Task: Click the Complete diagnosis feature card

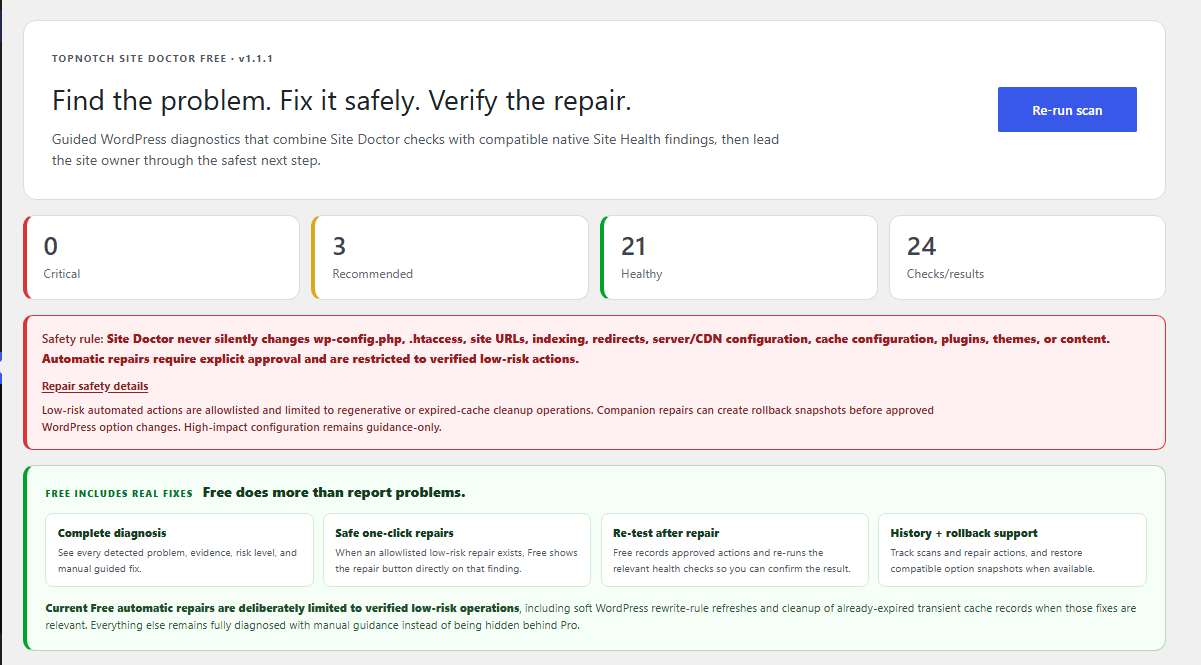Action: point(180,550)
